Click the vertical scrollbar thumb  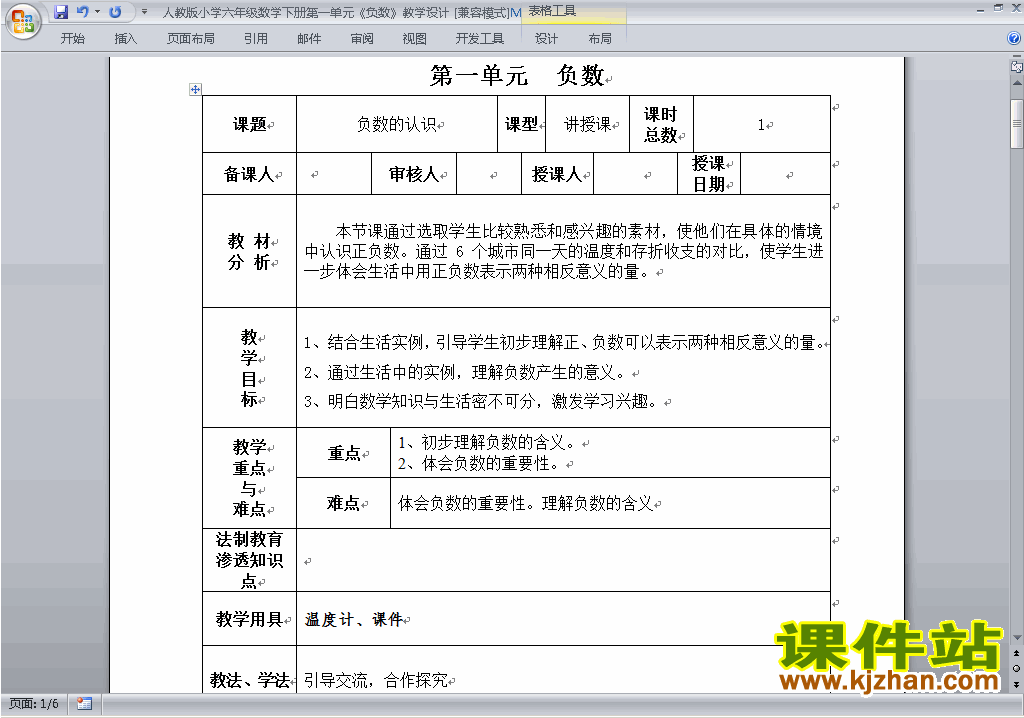click(x=1017, y=123)
